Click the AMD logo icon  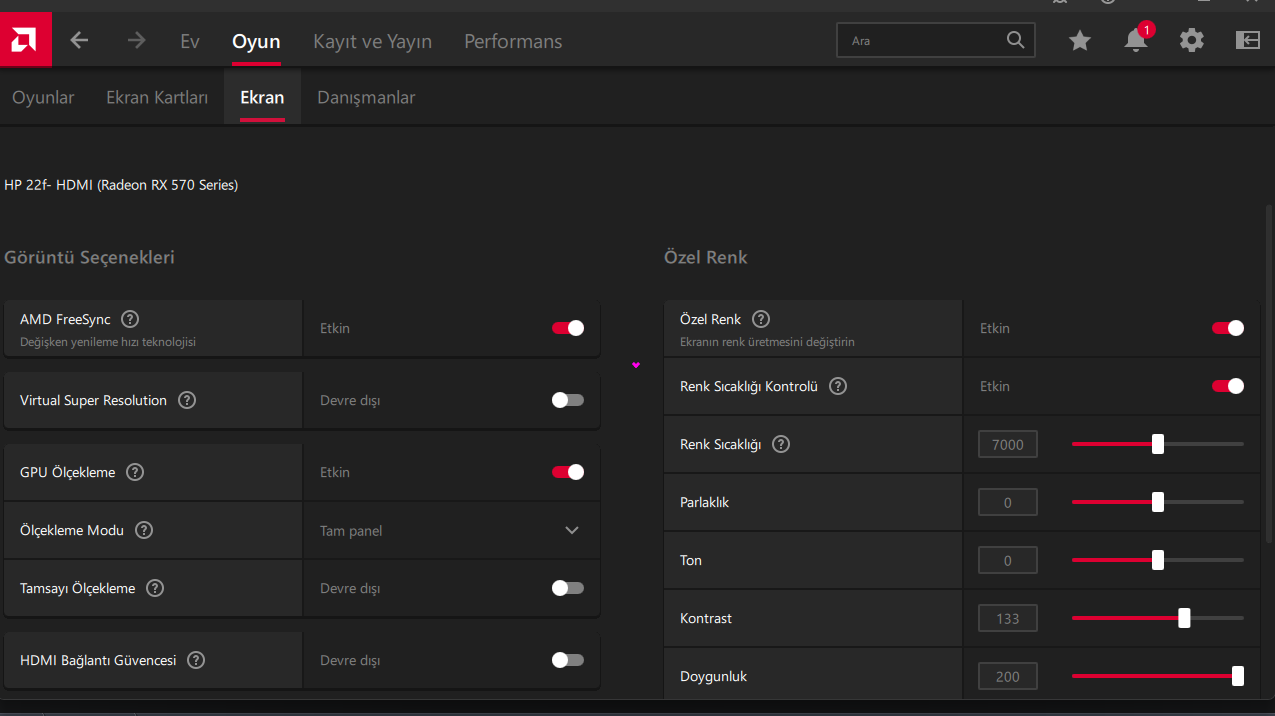pos(24,40)
